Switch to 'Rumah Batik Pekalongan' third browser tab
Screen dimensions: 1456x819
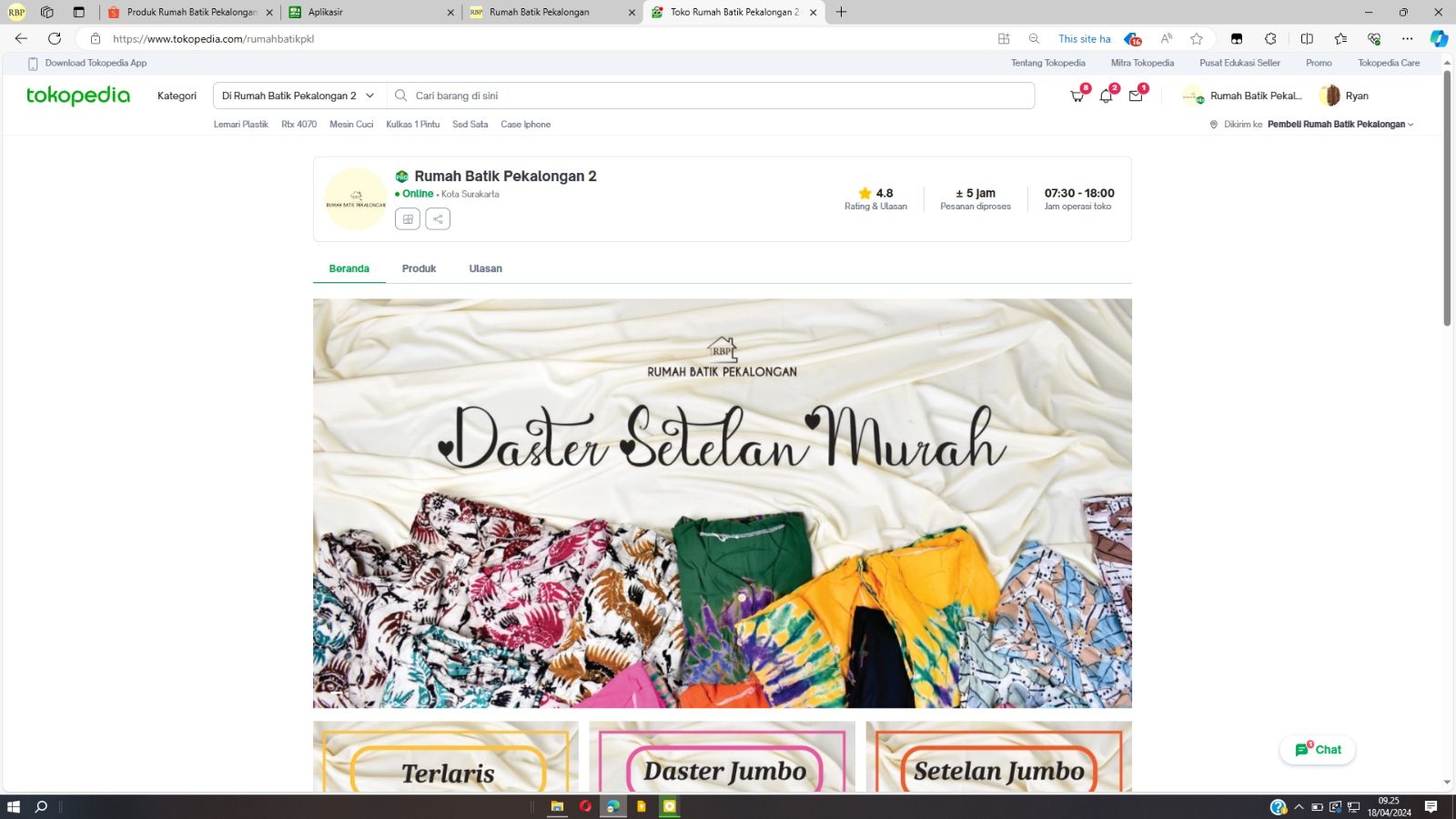click(552, 12)
